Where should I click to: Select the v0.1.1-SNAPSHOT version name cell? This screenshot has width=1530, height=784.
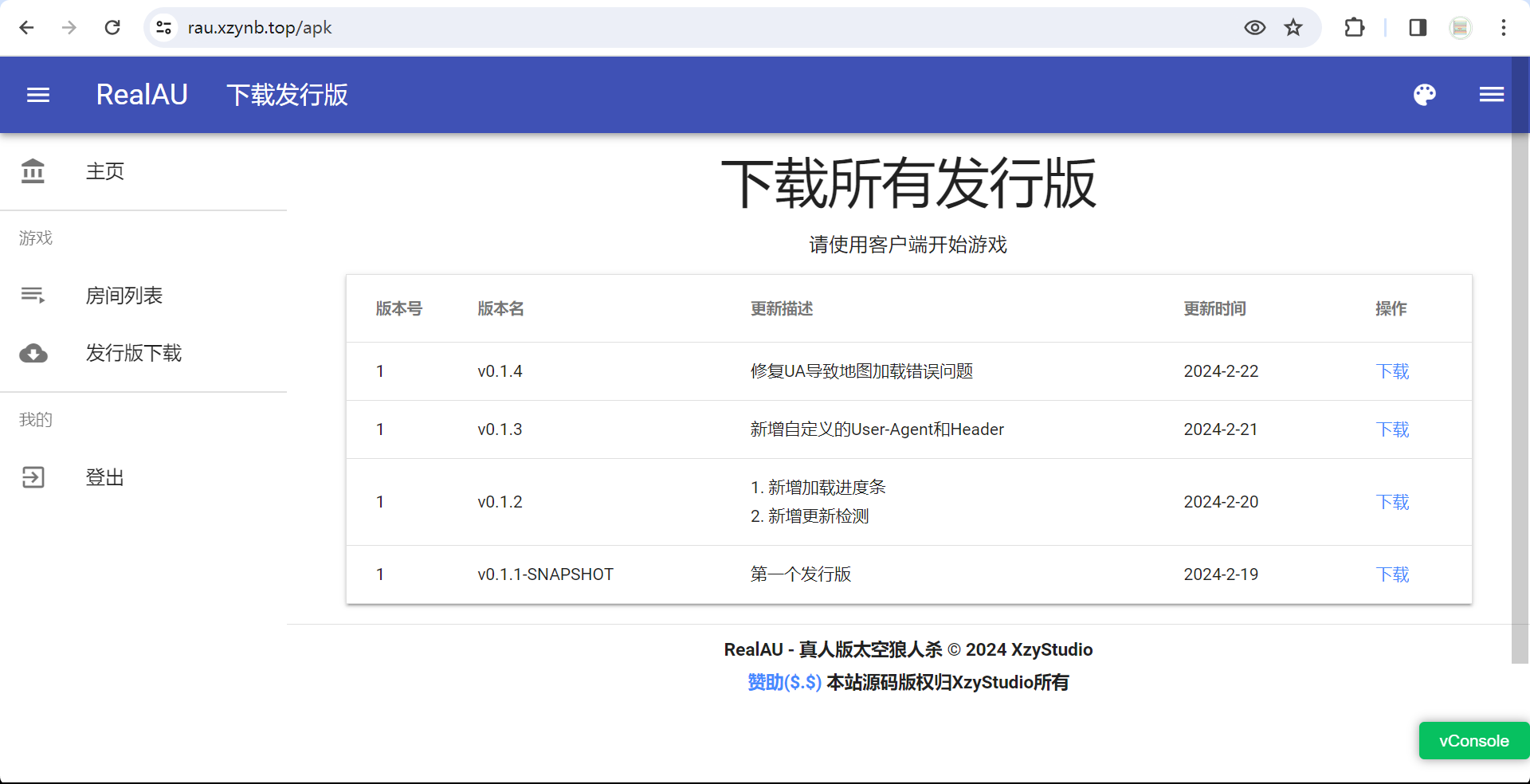pos(546,574)
